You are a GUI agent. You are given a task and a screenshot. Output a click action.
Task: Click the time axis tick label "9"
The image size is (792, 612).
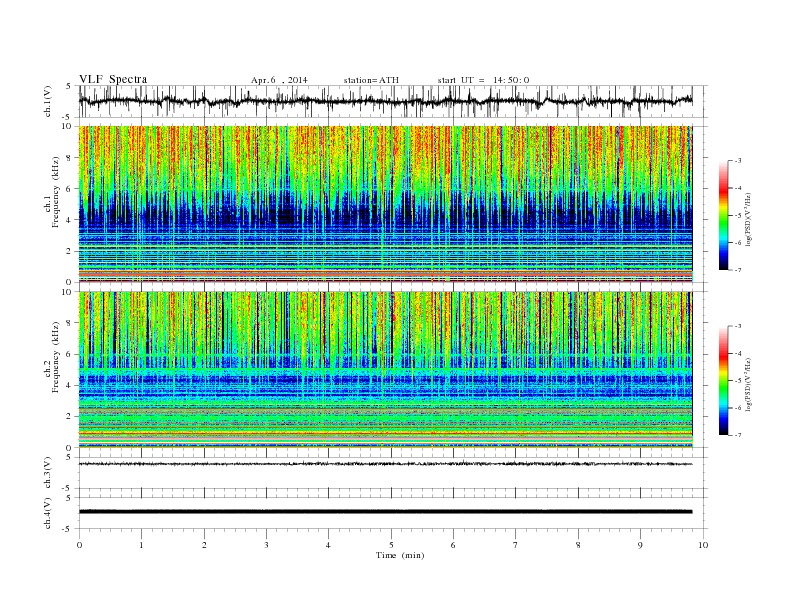point(640,545)
